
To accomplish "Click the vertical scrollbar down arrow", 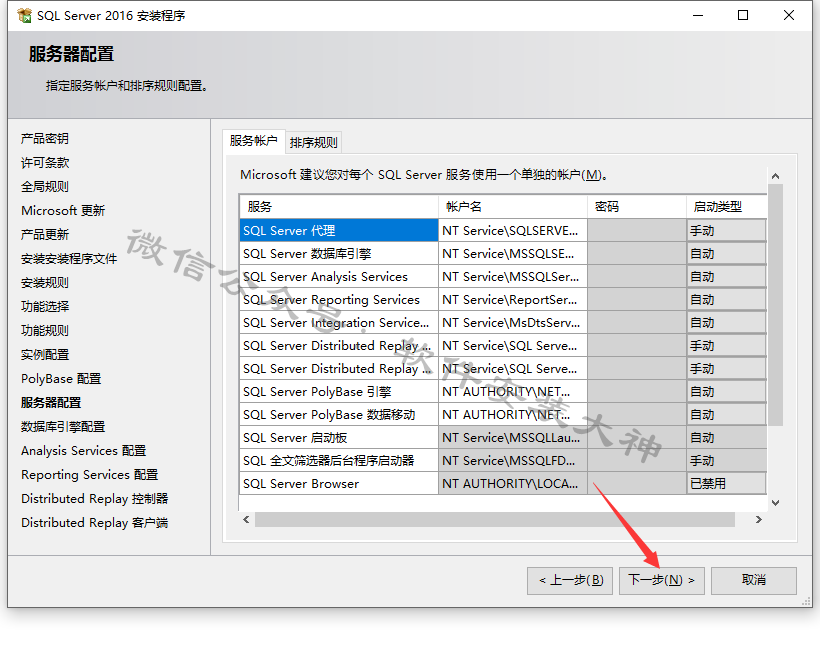I will 775,503.
